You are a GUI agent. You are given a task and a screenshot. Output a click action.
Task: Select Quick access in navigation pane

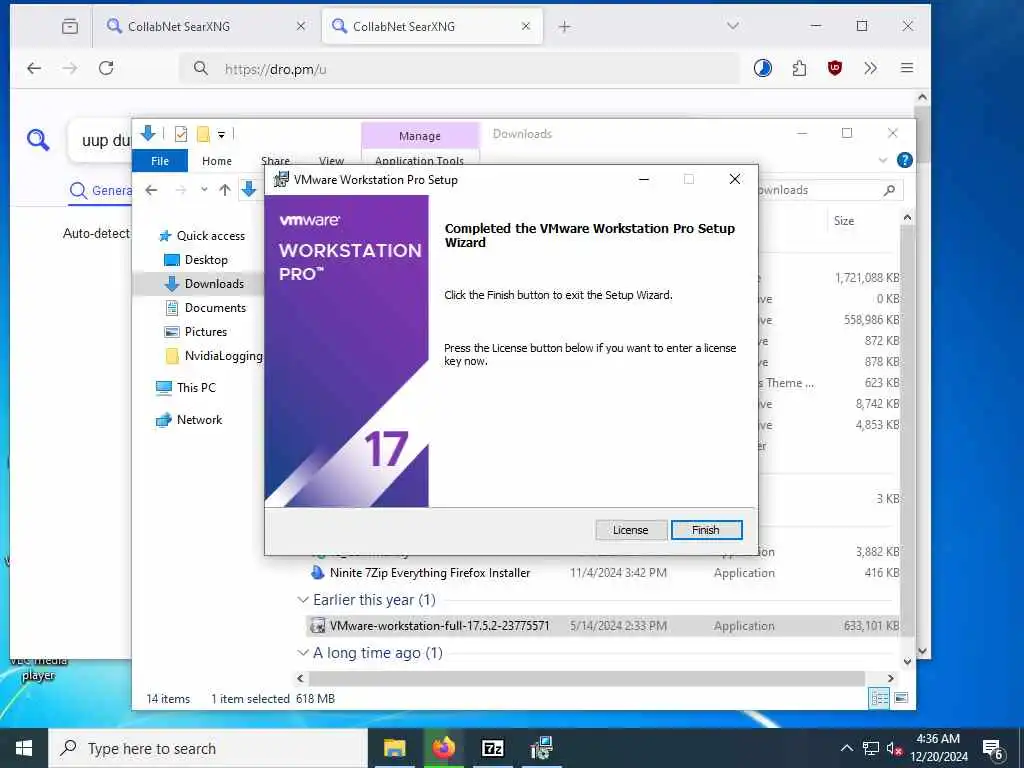(x=210, y=236)
